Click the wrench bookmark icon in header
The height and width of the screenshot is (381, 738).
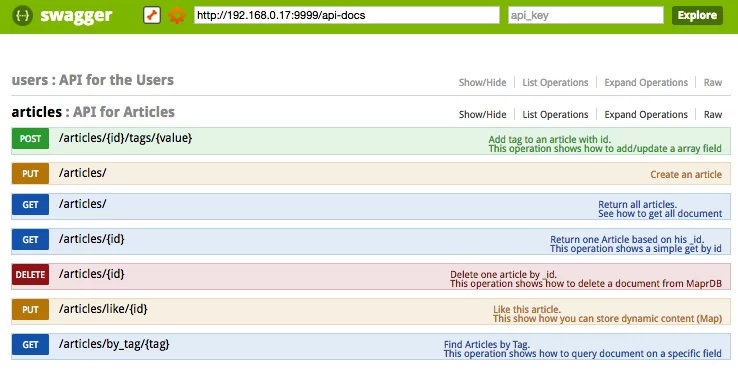coord(152,16)
